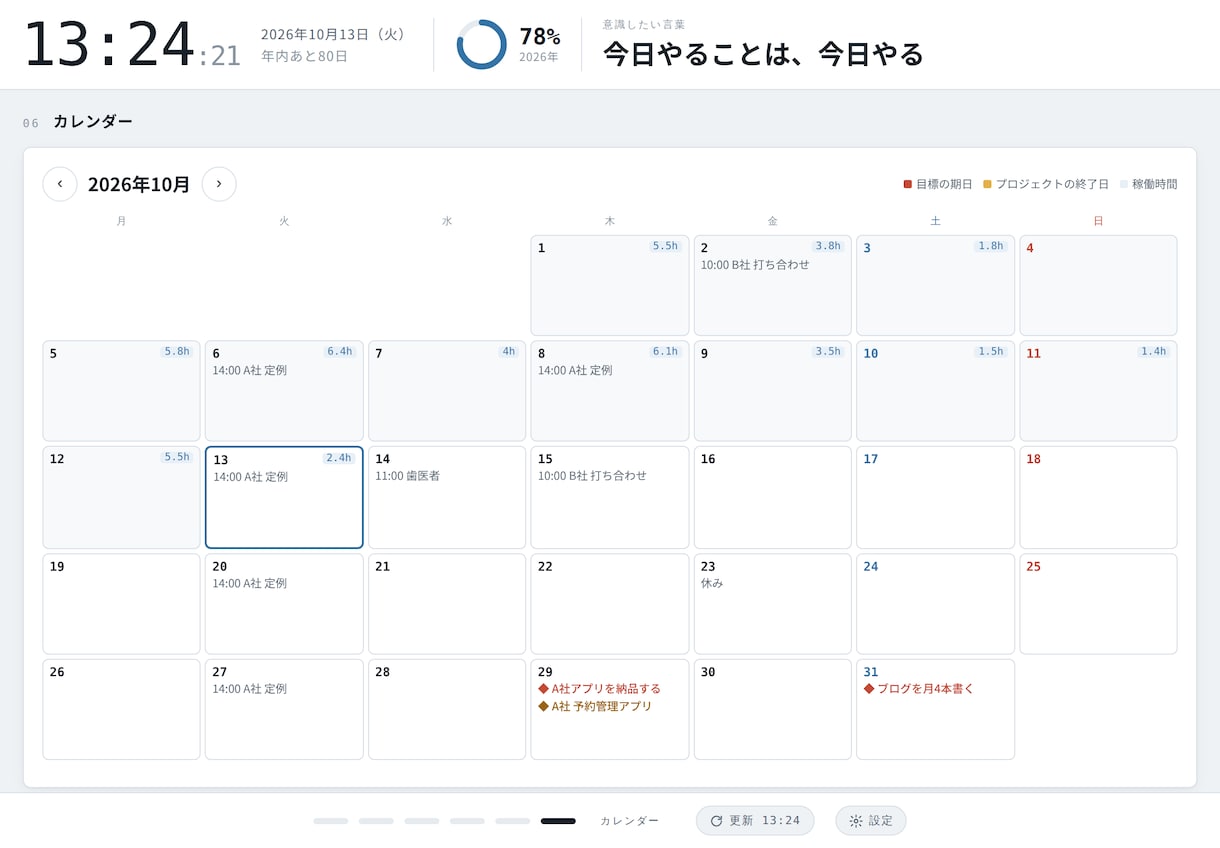Open the A社 予約管理アプリ project deadline
This screenshot has width=1220, height=848.
(x=595, y=706)
